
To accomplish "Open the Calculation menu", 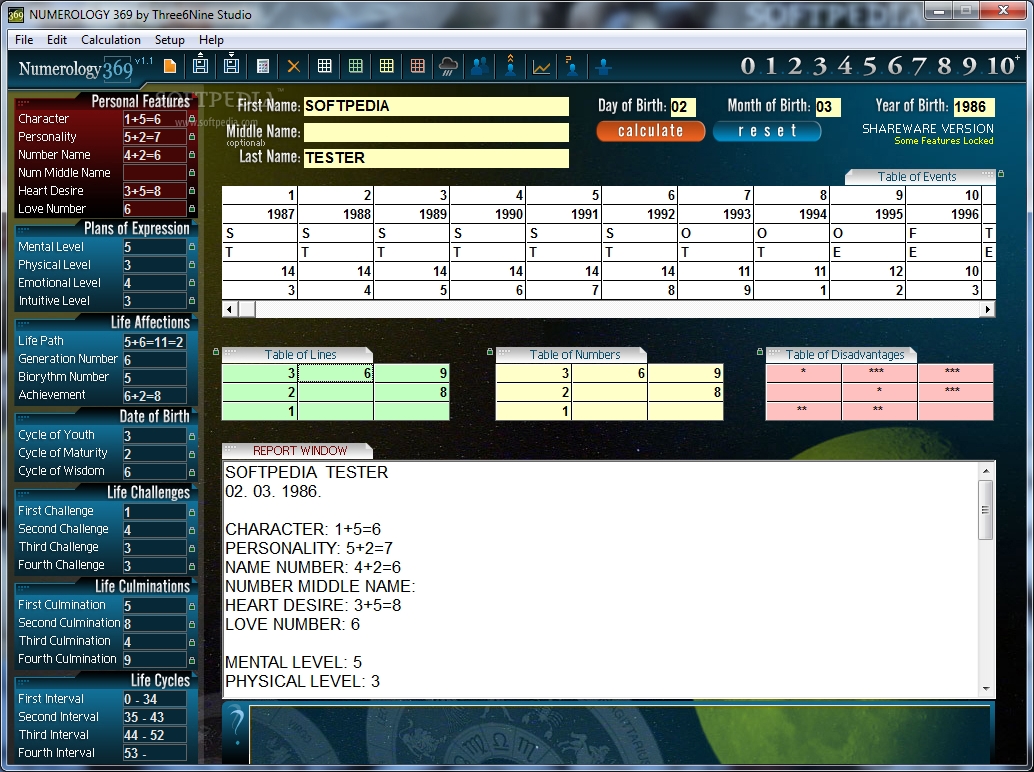I will (111, 40).
